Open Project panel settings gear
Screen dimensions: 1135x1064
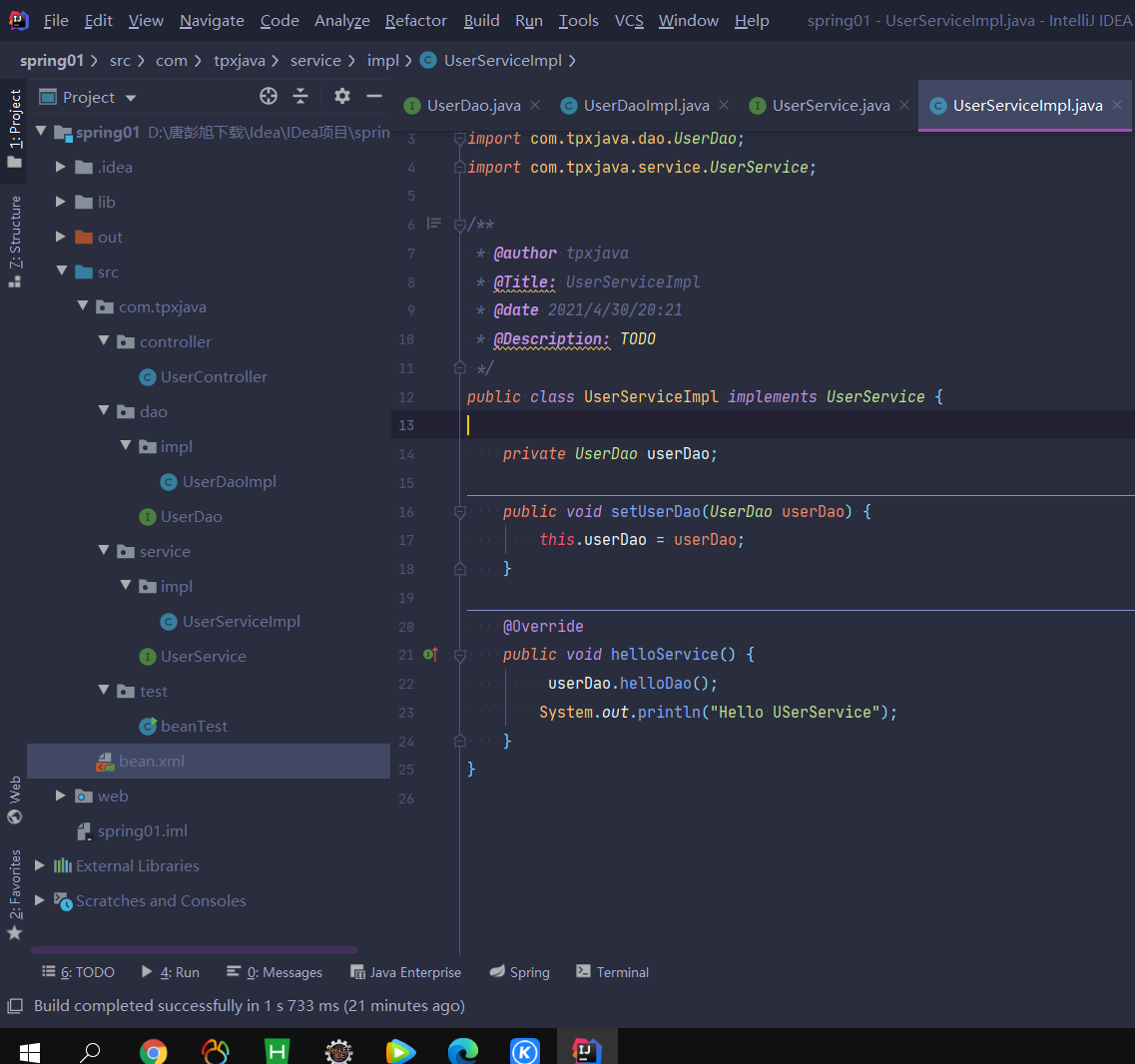pyautogui.click(x=341, y=96)
